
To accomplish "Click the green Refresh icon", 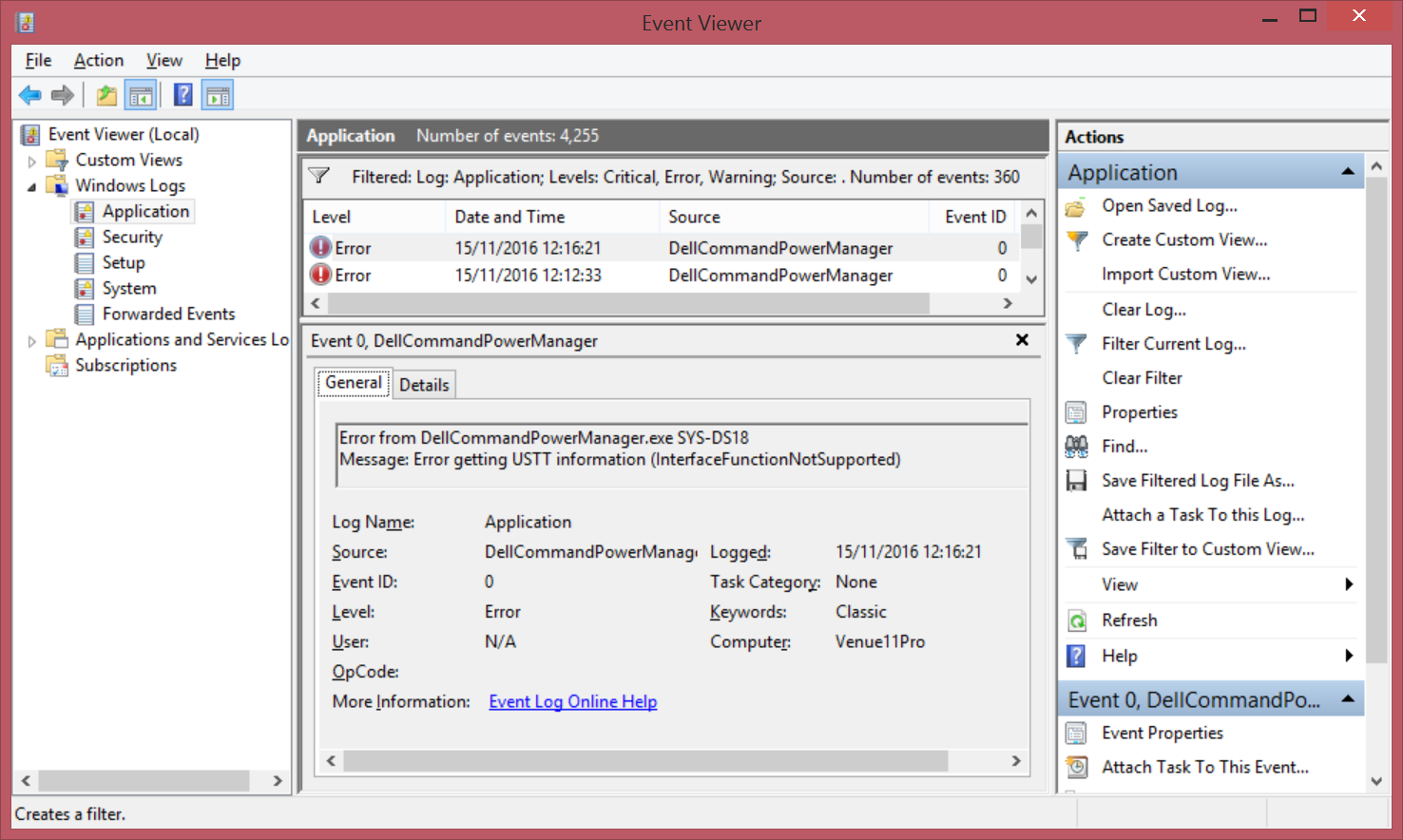I will pos(1076,620).
